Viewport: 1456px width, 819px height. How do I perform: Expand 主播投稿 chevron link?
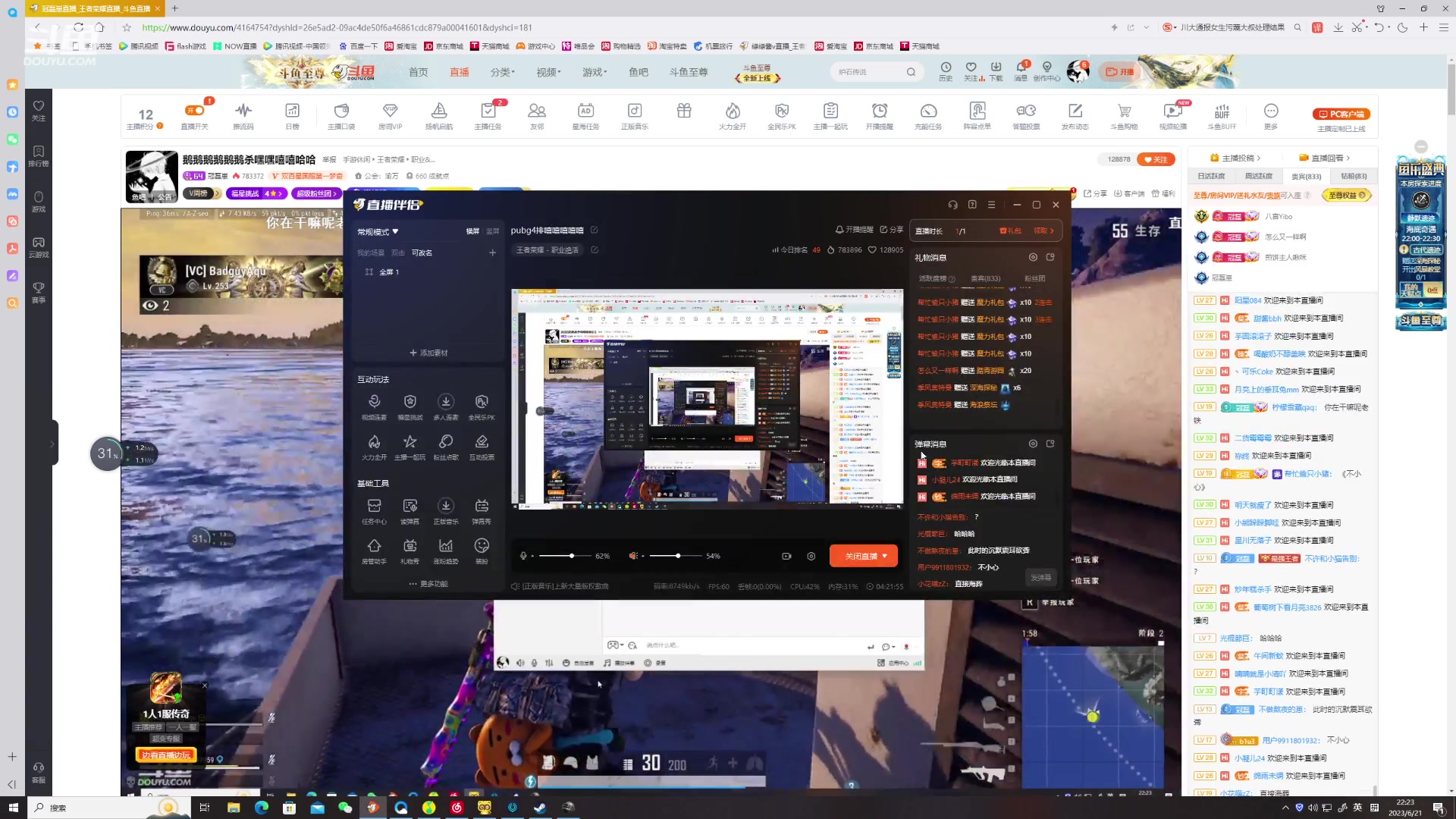tap(1235, 158)
